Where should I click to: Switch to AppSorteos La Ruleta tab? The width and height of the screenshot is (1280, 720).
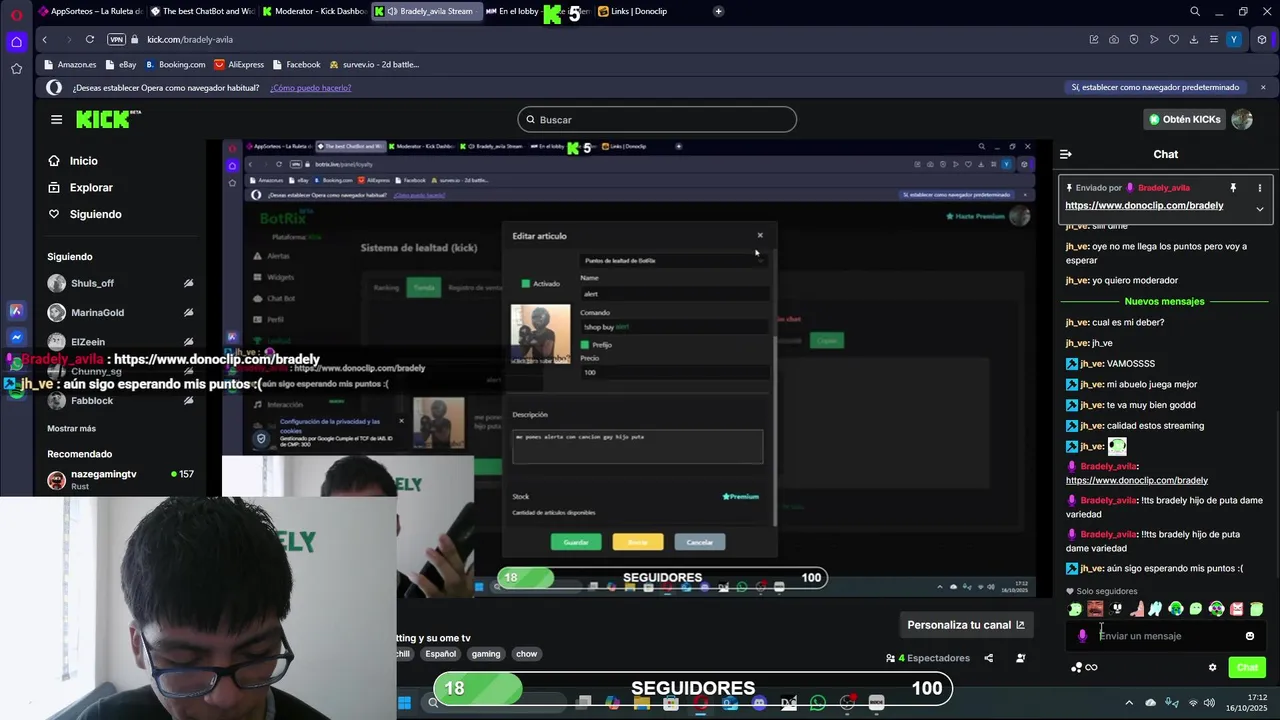90,11
